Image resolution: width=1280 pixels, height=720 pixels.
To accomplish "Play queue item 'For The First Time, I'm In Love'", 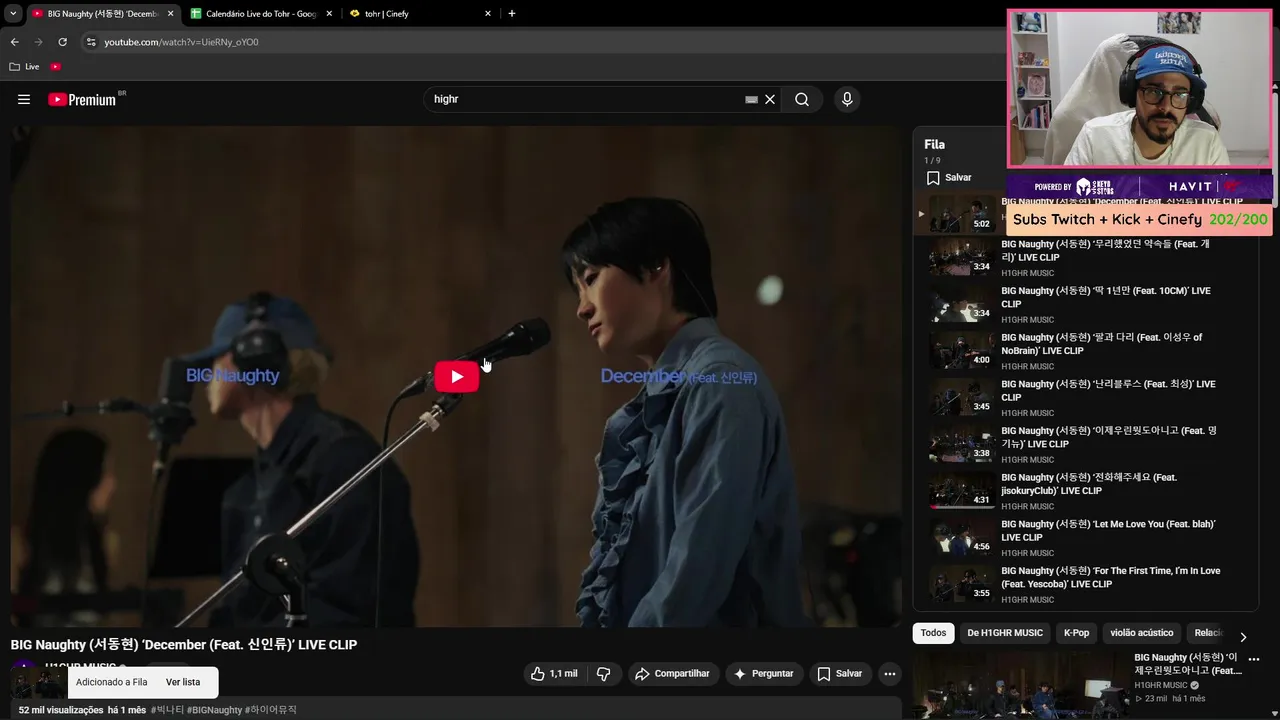I will (1085, 584).
